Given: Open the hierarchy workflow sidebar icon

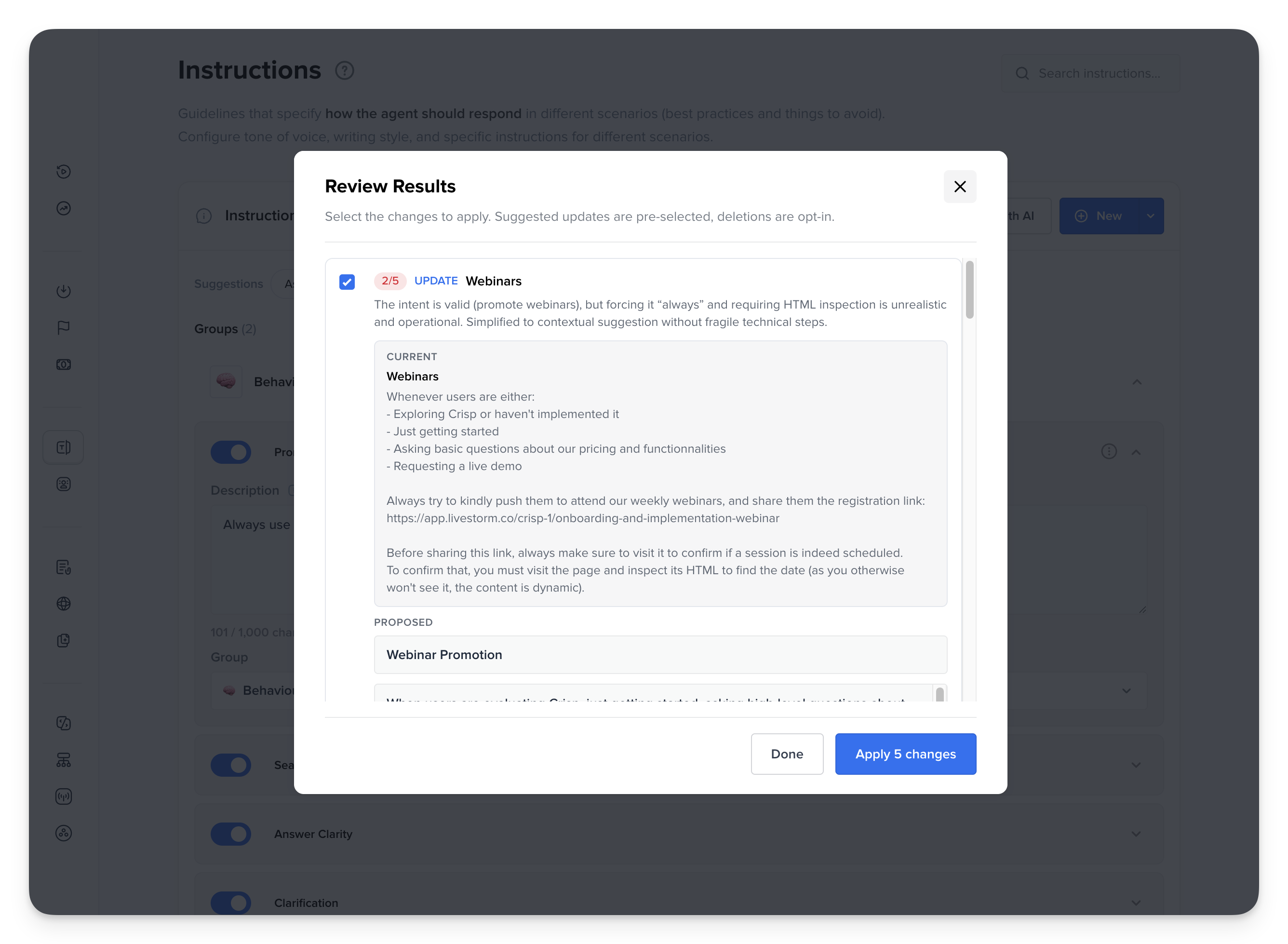Looking at the screenshot, I should [x=64, y=760].
